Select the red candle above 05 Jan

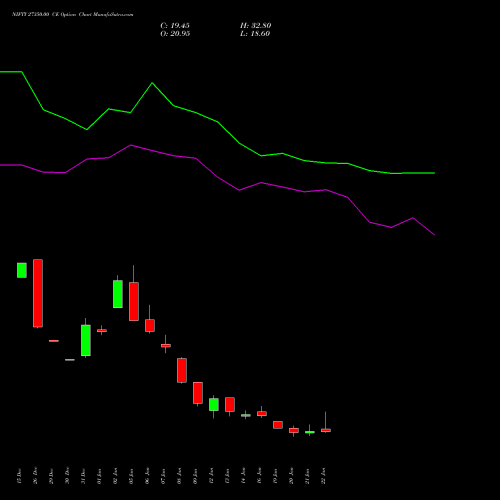pyautogui.click(x=134, y=301)
